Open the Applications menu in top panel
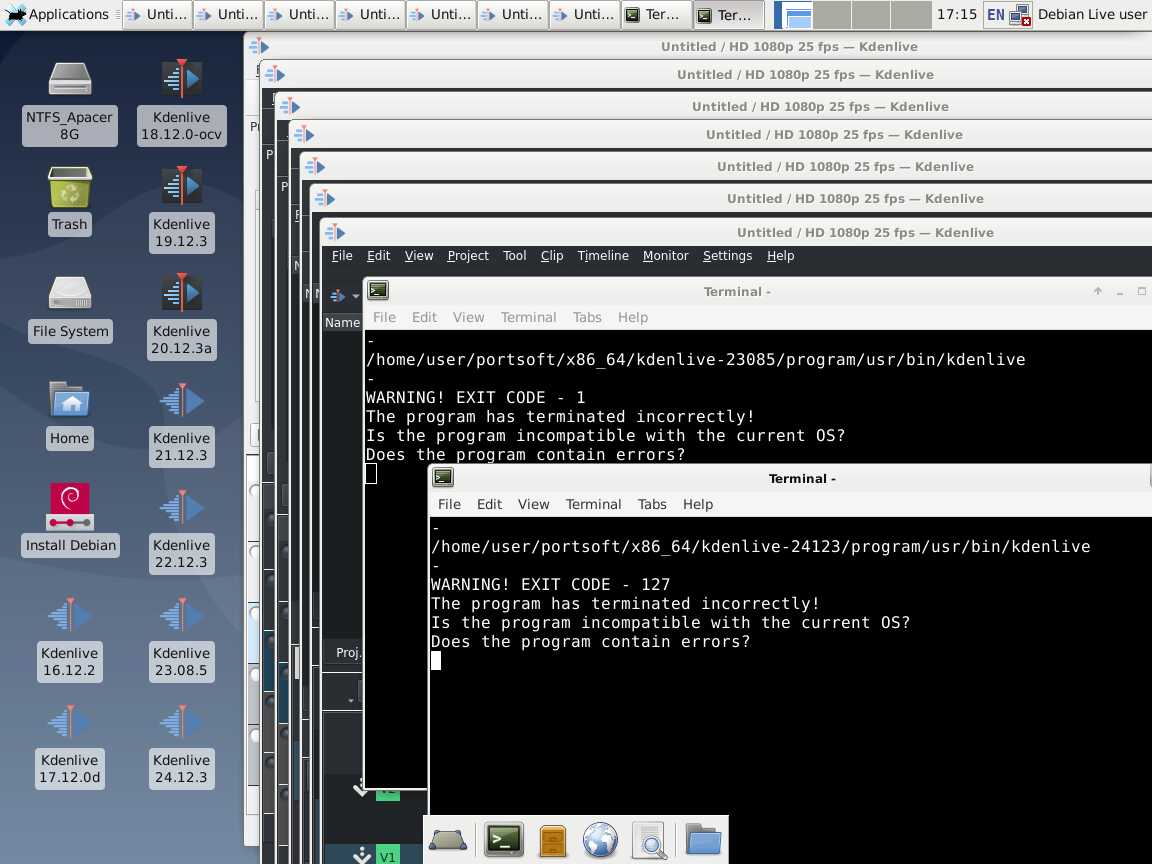This screenshot has width=1152, height=864. coord(57,14)
